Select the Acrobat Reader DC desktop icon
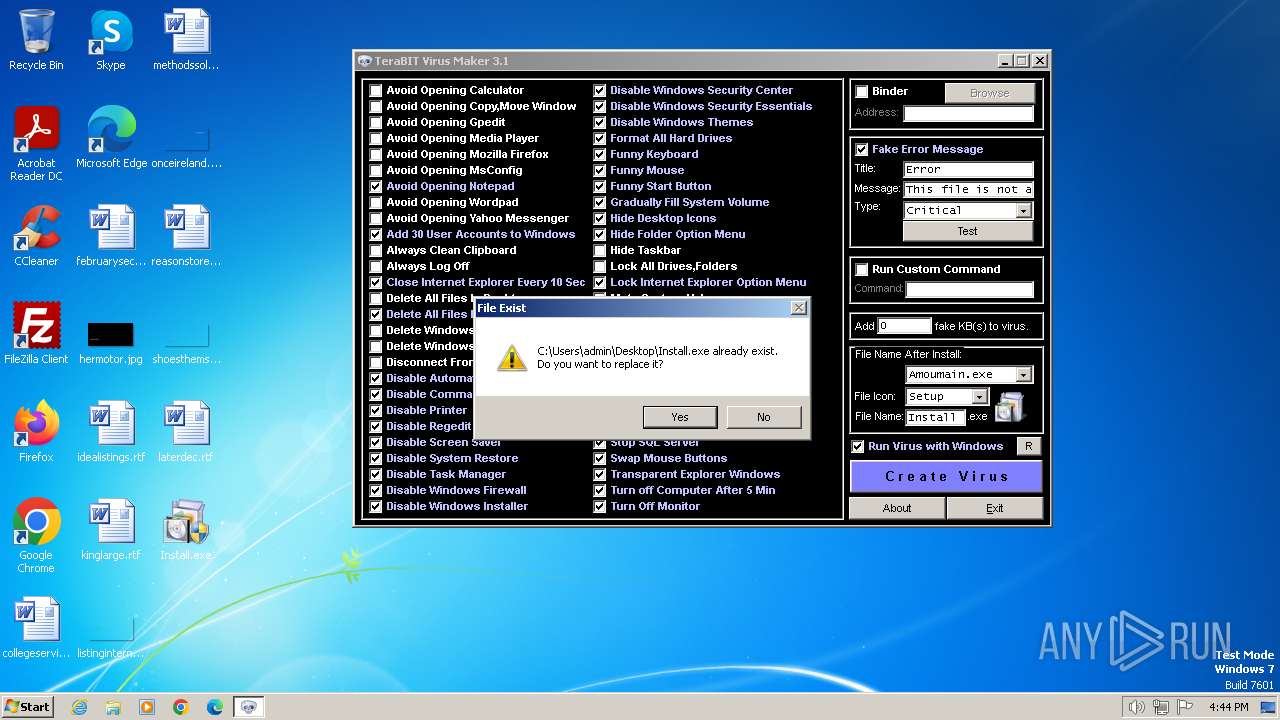1280x720 pixels. coord(36,143)
